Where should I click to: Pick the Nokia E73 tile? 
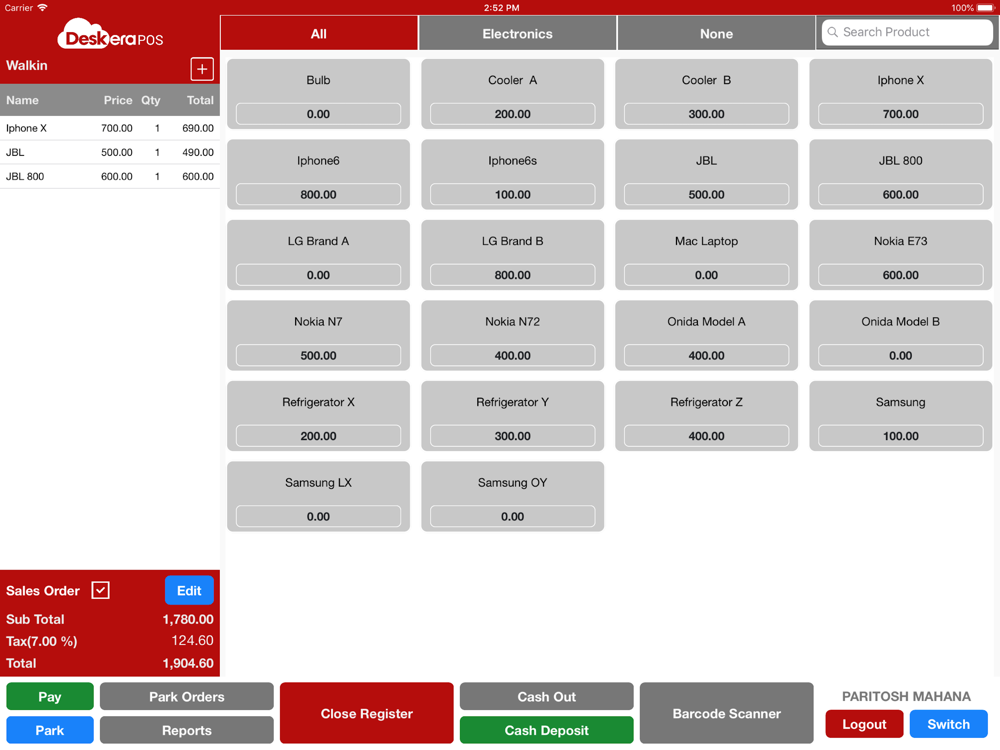point(901,255)
